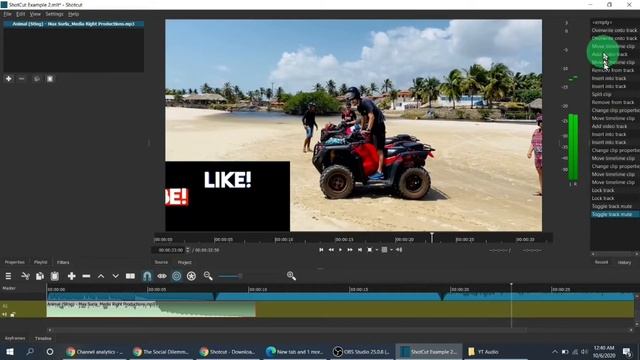The width and height of the screenshot is (640, 360).
Task: Open the Settings menu
Action: click(x=54, y=14)
